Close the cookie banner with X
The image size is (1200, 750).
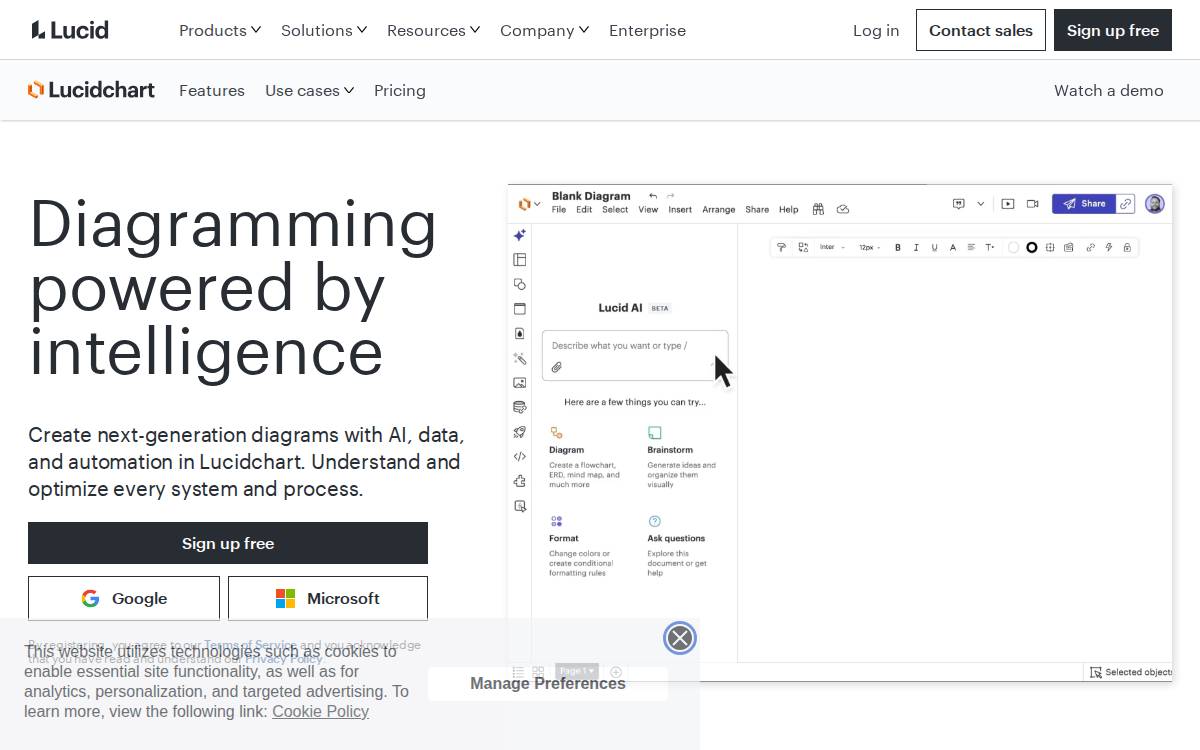point(680,638)
